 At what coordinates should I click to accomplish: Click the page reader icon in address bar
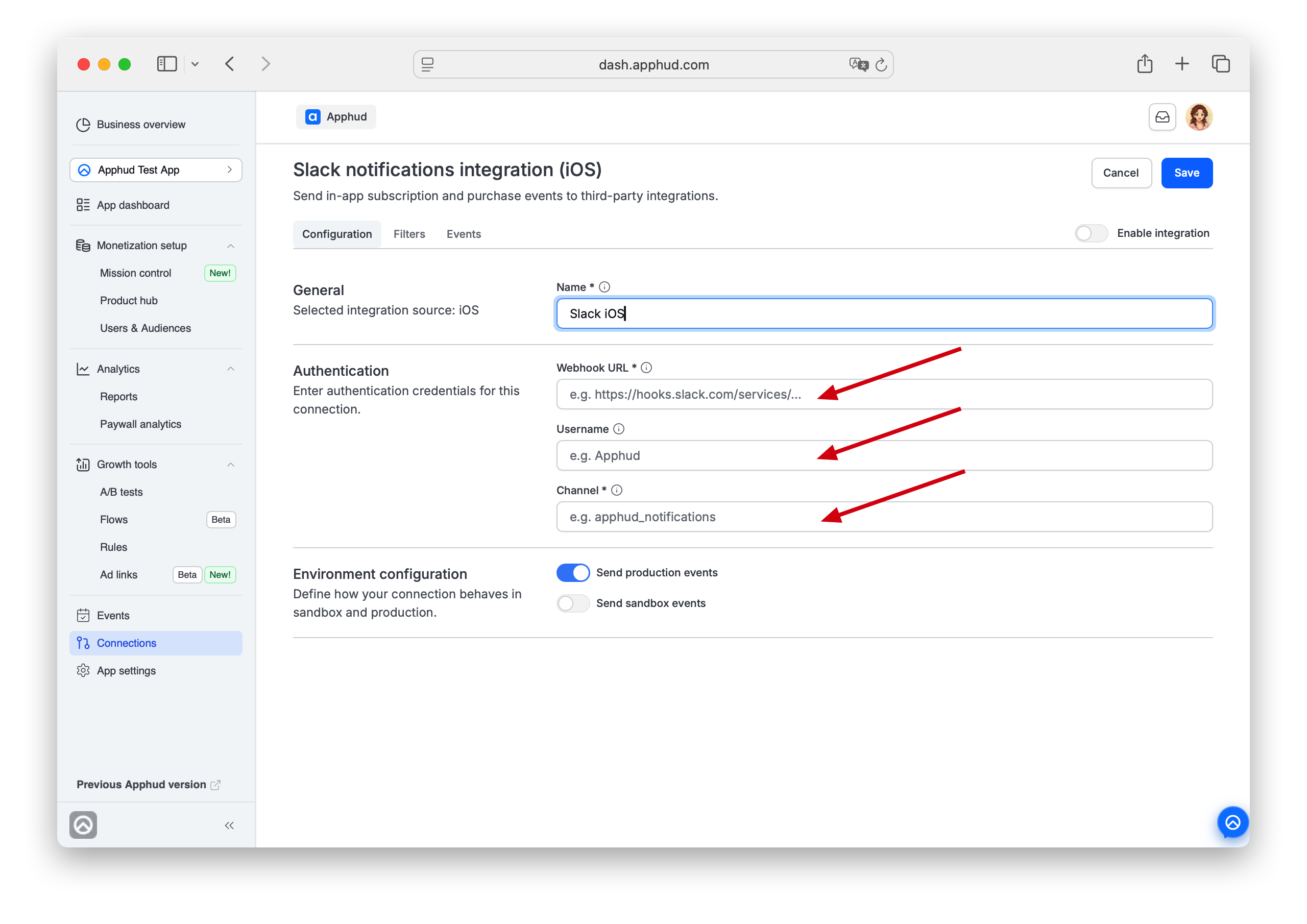pyautogui.click(x=427, y=64)
